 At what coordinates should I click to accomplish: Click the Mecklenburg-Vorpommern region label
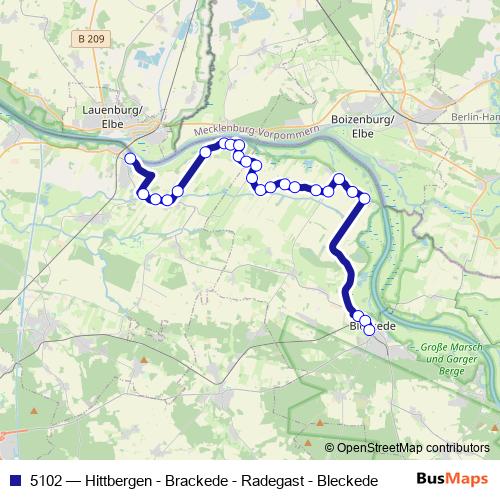pos(257,131)
